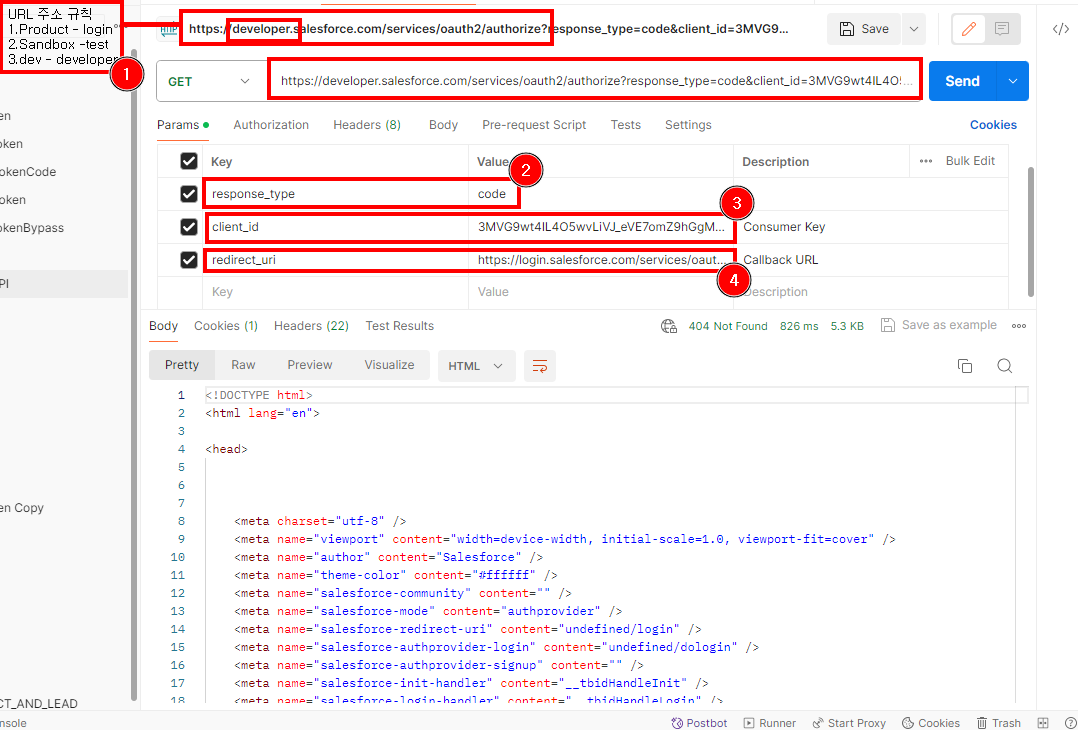Screen dimensions: 1078x730
Task: Open the GET method dropdown
Action: click(x=209, y=81)
